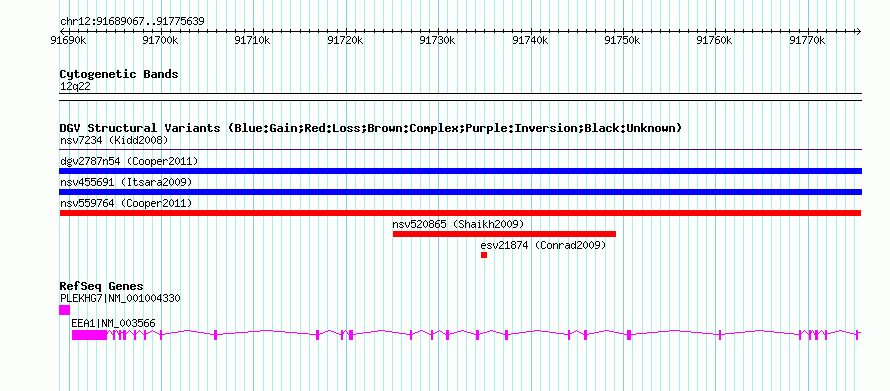Viewport: 890px width, 391px height.
Task: Click the 91760k ruler position
Action: [x=715, y=40]
